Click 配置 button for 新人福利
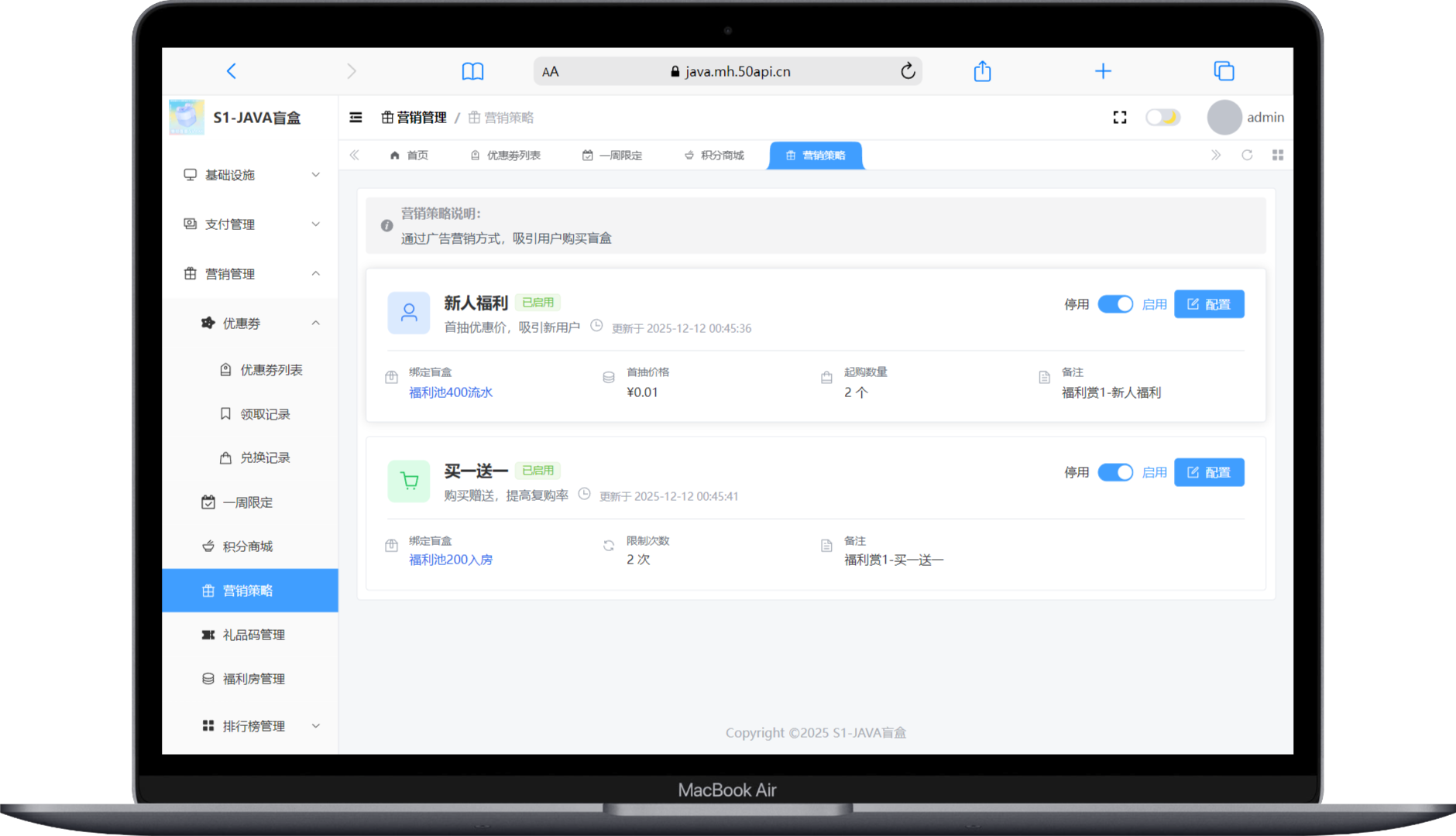This screenshot has width=1456, height=836. [1208, 304]
